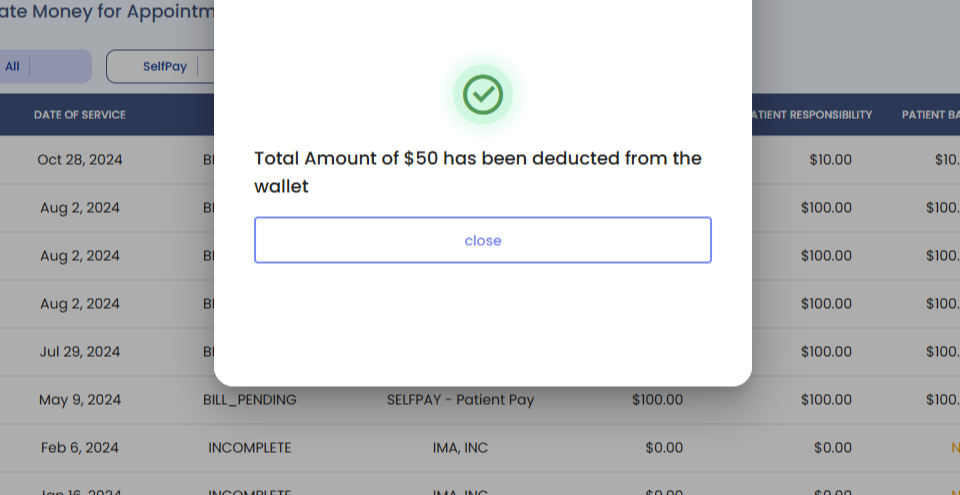Click the Date of Service column header

coord(80,115)
